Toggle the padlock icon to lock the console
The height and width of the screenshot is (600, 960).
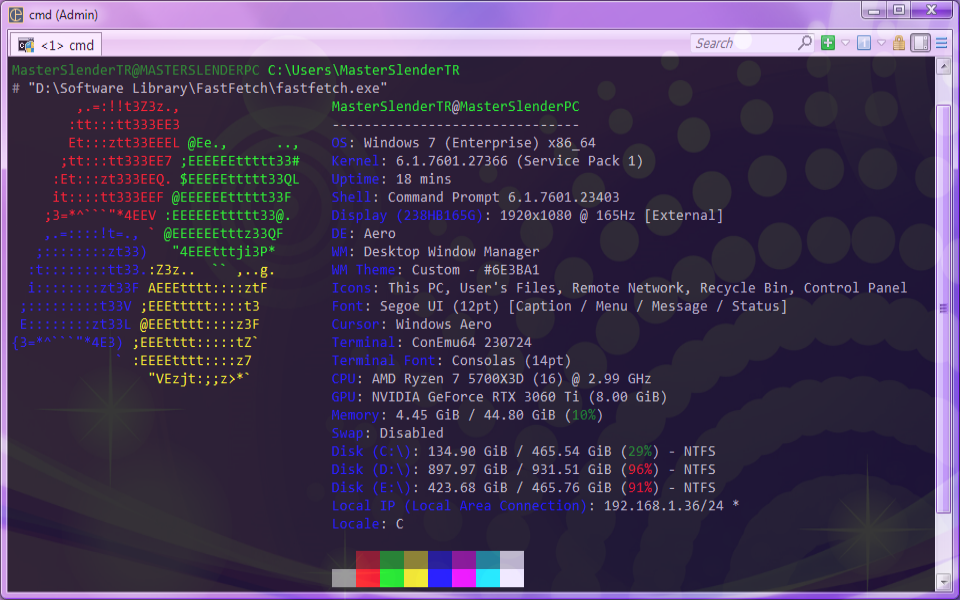pos(899,43)
